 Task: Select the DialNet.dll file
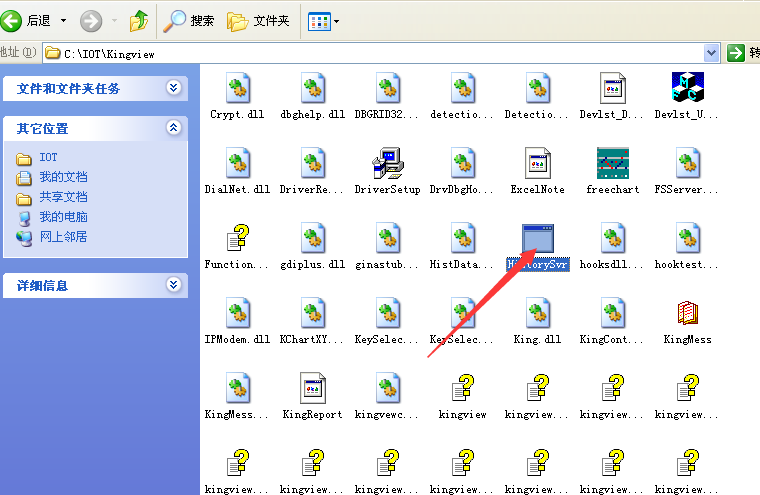pyautogui.click(x=238, y=163)
